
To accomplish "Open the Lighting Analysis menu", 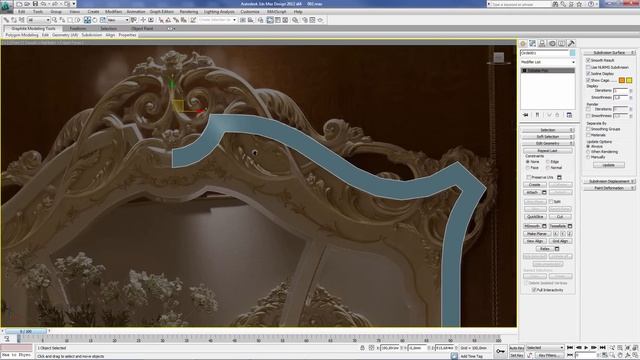I will [x=219, y=12].
